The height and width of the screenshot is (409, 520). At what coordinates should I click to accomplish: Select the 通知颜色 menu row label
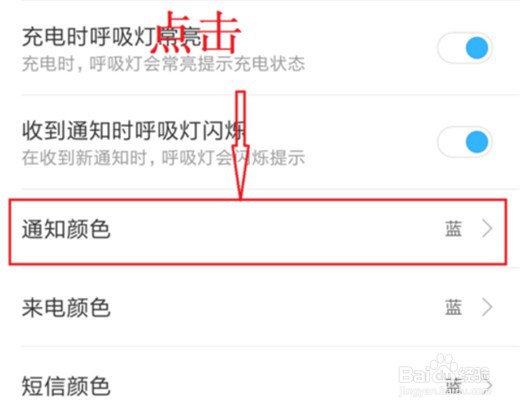[x=66, y=229]
